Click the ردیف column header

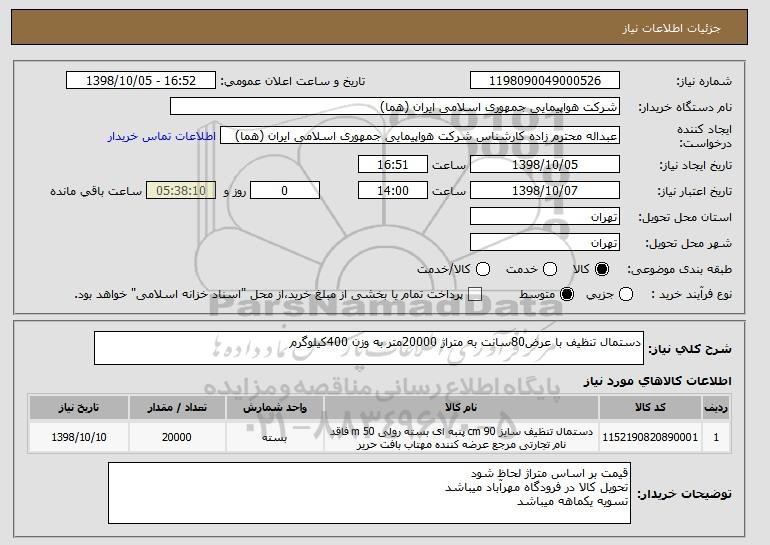click(x=716, y=408)
